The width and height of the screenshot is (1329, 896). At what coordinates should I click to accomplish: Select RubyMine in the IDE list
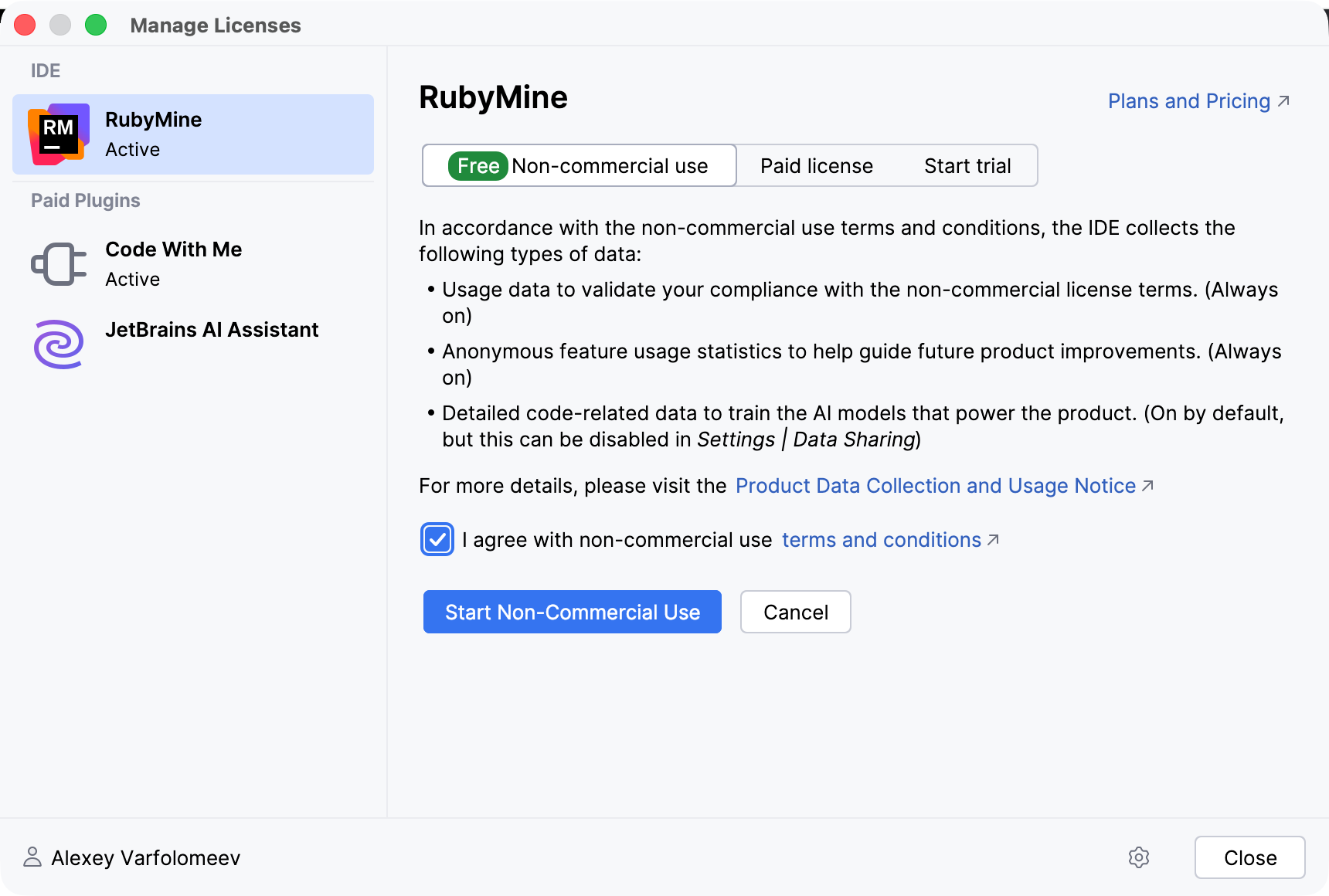(x=193, y=134)
